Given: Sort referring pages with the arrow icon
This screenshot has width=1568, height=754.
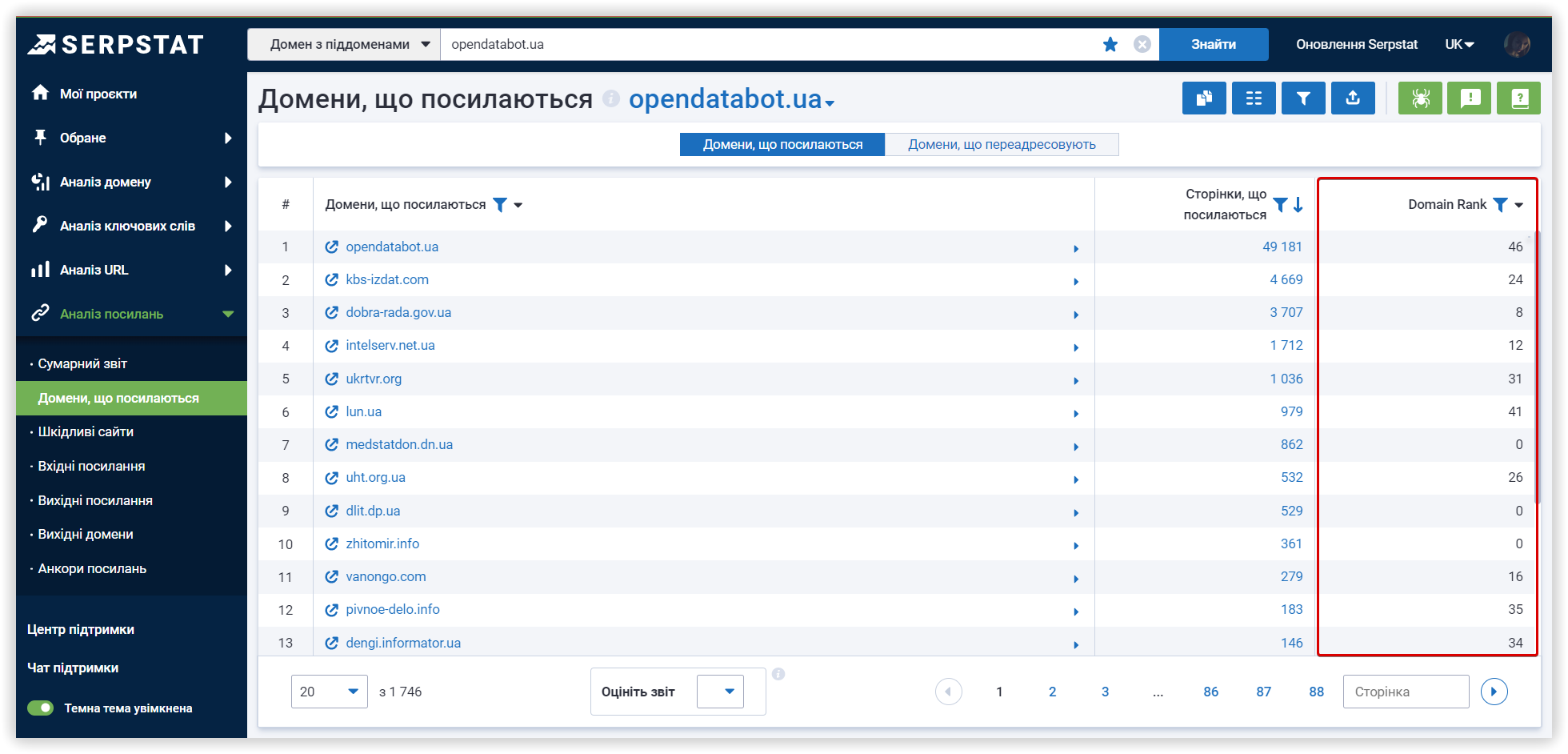Looking at the screenshot, I should (1298, 205).
